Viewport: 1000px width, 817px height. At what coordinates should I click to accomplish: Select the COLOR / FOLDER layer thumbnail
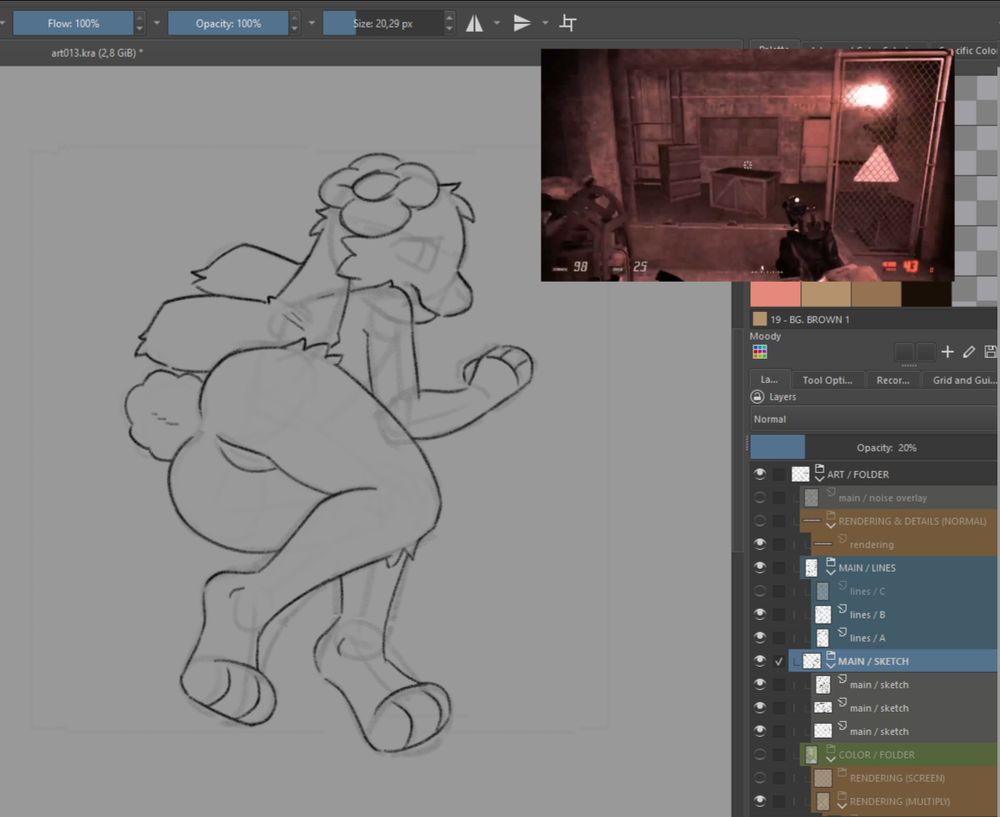(x=811, y=754)
